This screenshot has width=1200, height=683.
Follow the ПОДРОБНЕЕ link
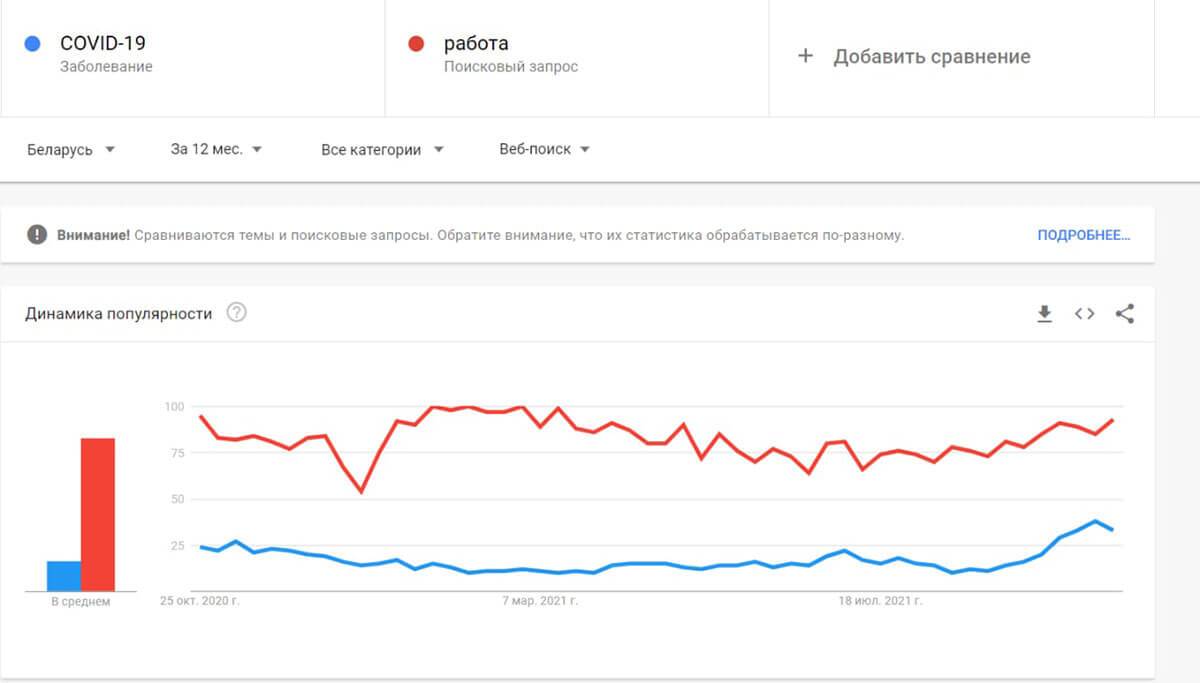pyautogui.click(x=1083, y=236)
